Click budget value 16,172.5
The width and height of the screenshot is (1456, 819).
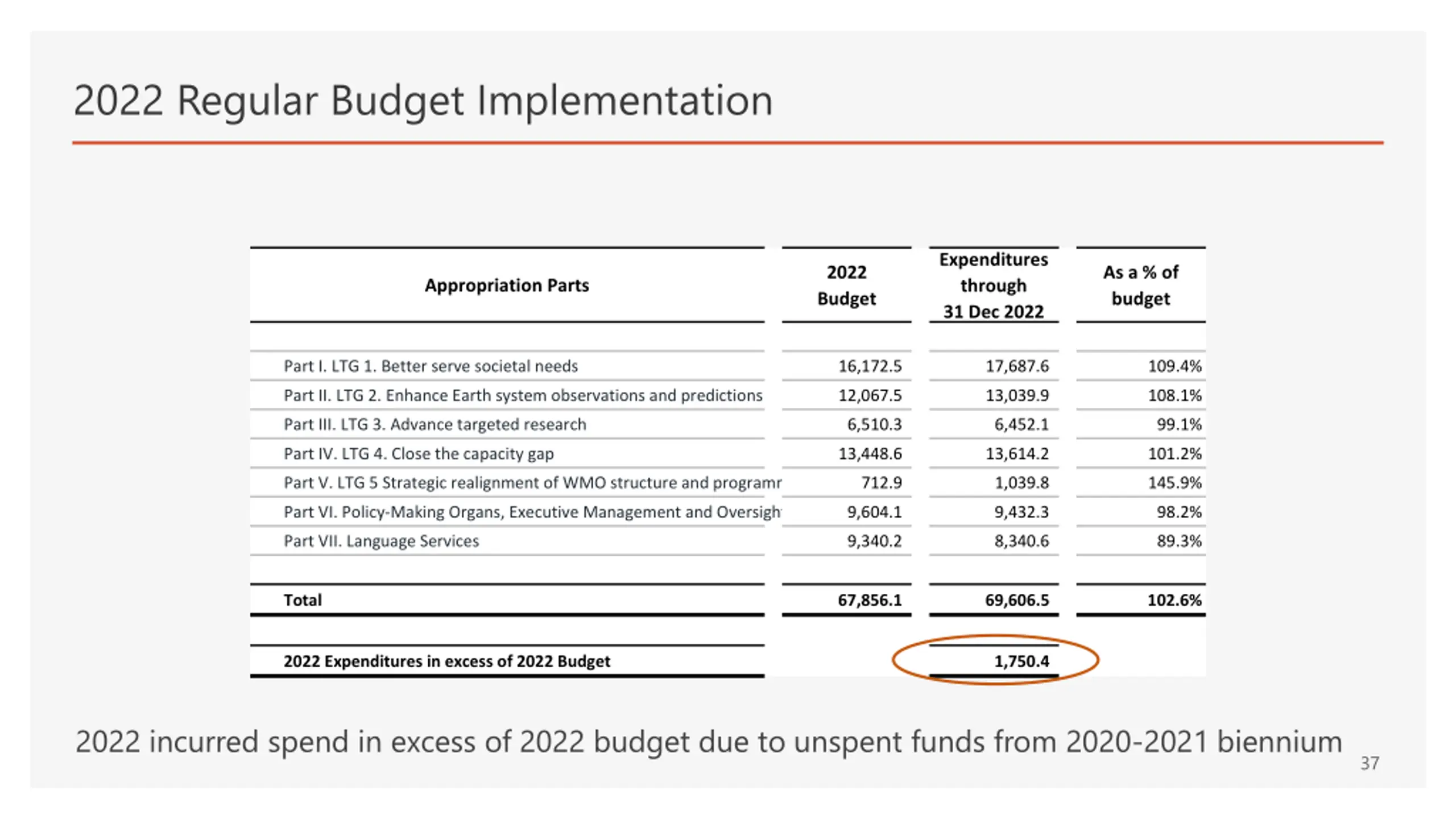(x=870, y=366)
